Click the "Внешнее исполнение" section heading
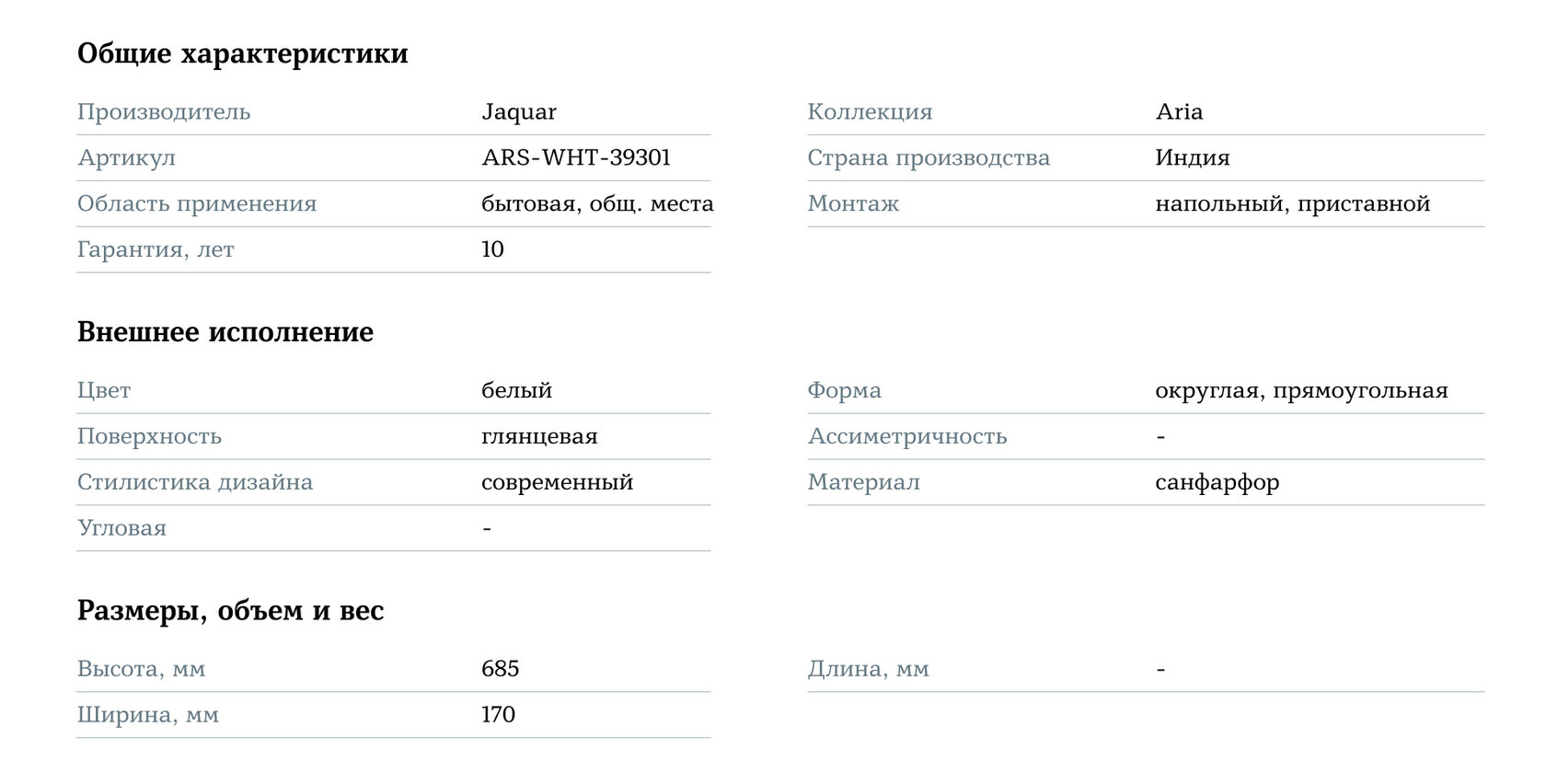Screen dimensions: 1546x784 225,332
